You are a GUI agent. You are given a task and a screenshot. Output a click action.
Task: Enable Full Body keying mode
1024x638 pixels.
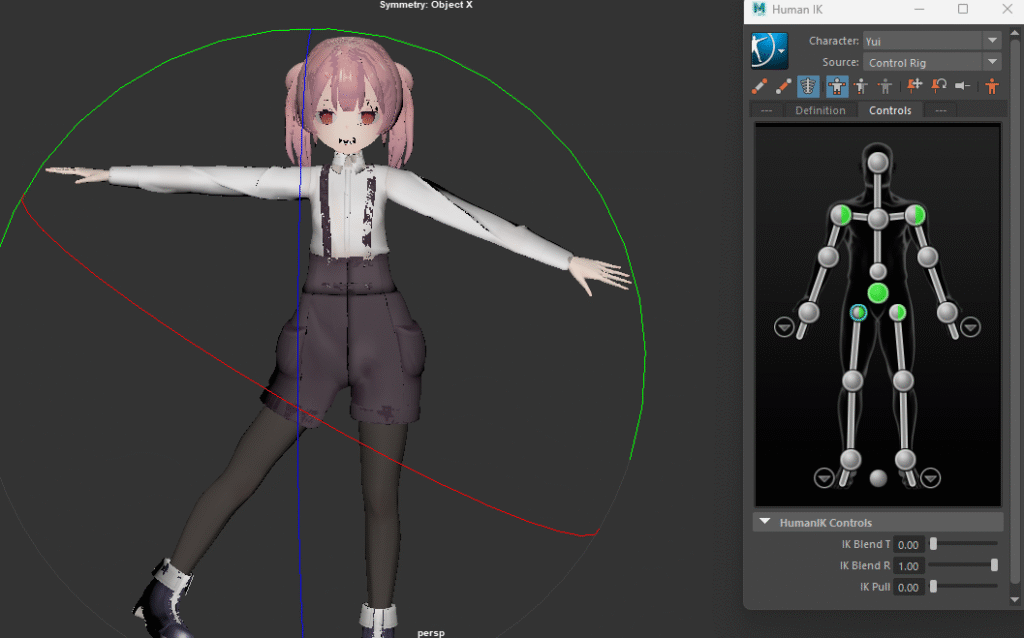[837, 86]
